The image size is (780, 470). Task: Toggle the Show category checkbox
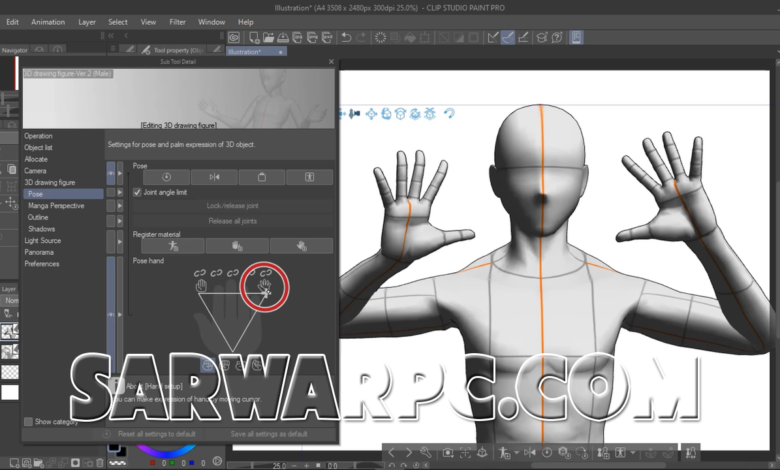coord(28,421)
